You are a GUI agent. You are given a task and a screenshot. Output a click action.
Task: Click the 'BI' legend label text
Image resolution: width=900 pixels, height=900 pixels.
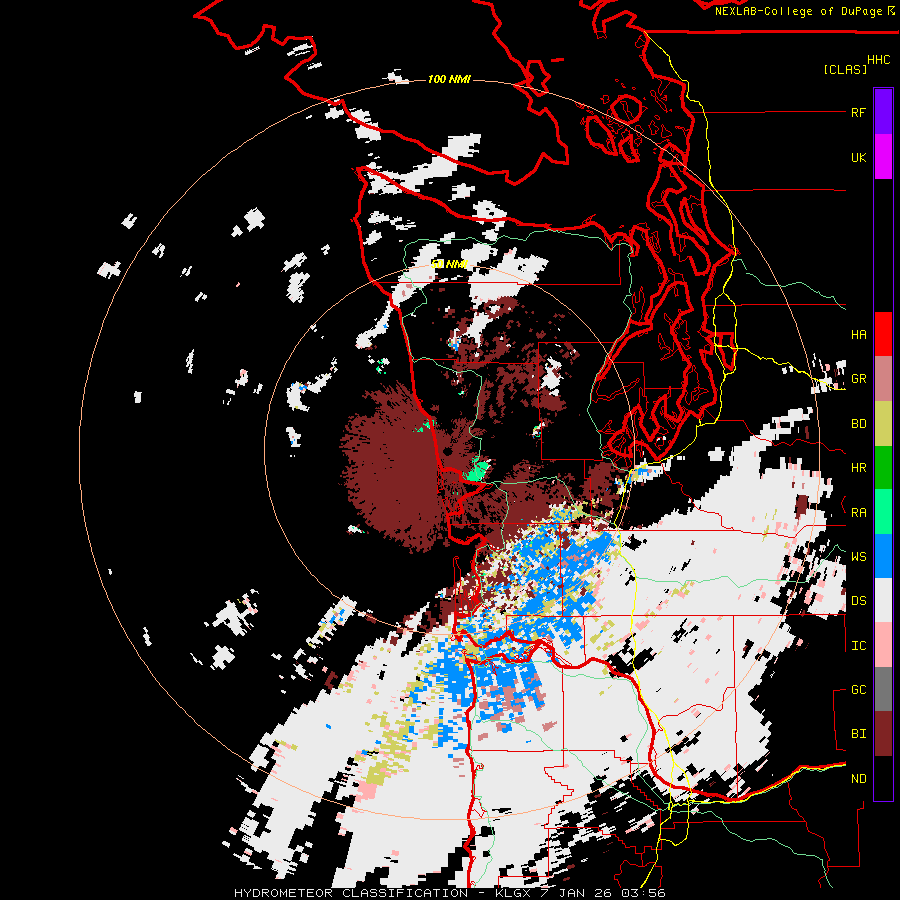coord(858,734)
